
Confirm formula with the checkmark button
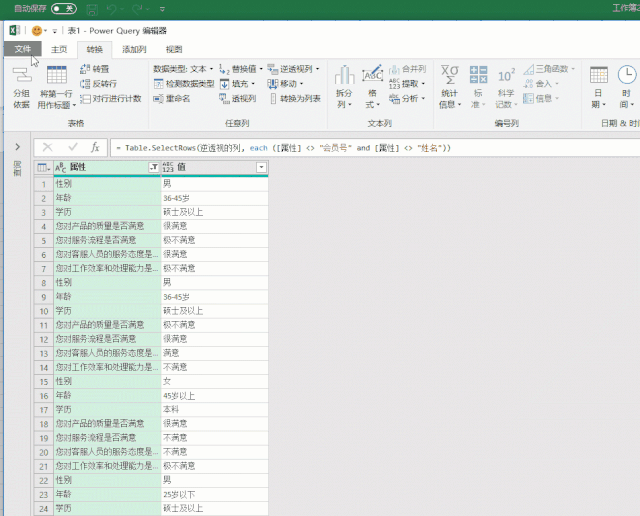point(73,147)
